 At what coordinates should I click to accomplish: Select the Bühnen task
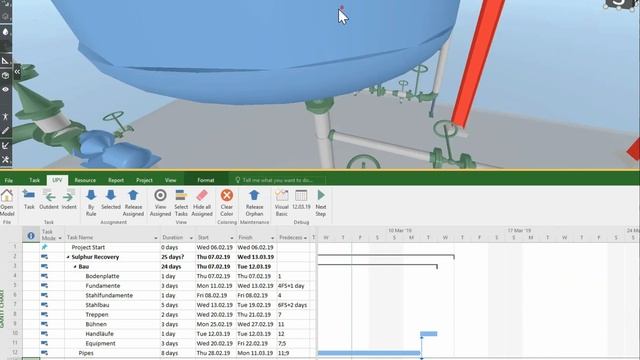[x=96, y=324]
